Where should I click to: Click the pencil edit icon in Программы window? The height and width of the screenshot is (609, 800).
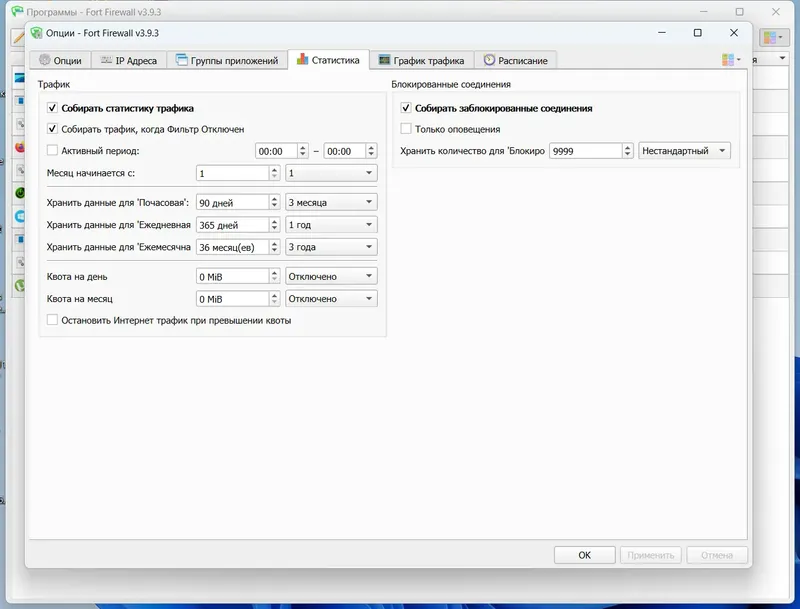click(18, 37)
